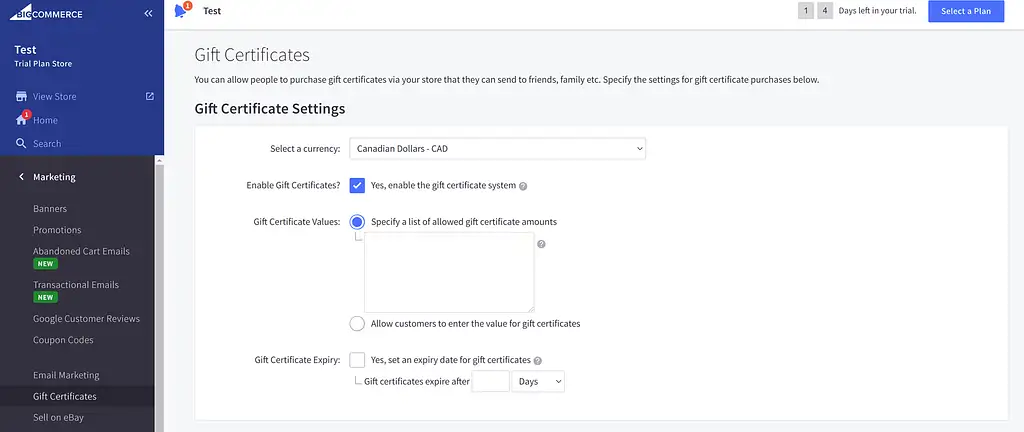
Task: Click the Home house icon
Action: (22, 120)
